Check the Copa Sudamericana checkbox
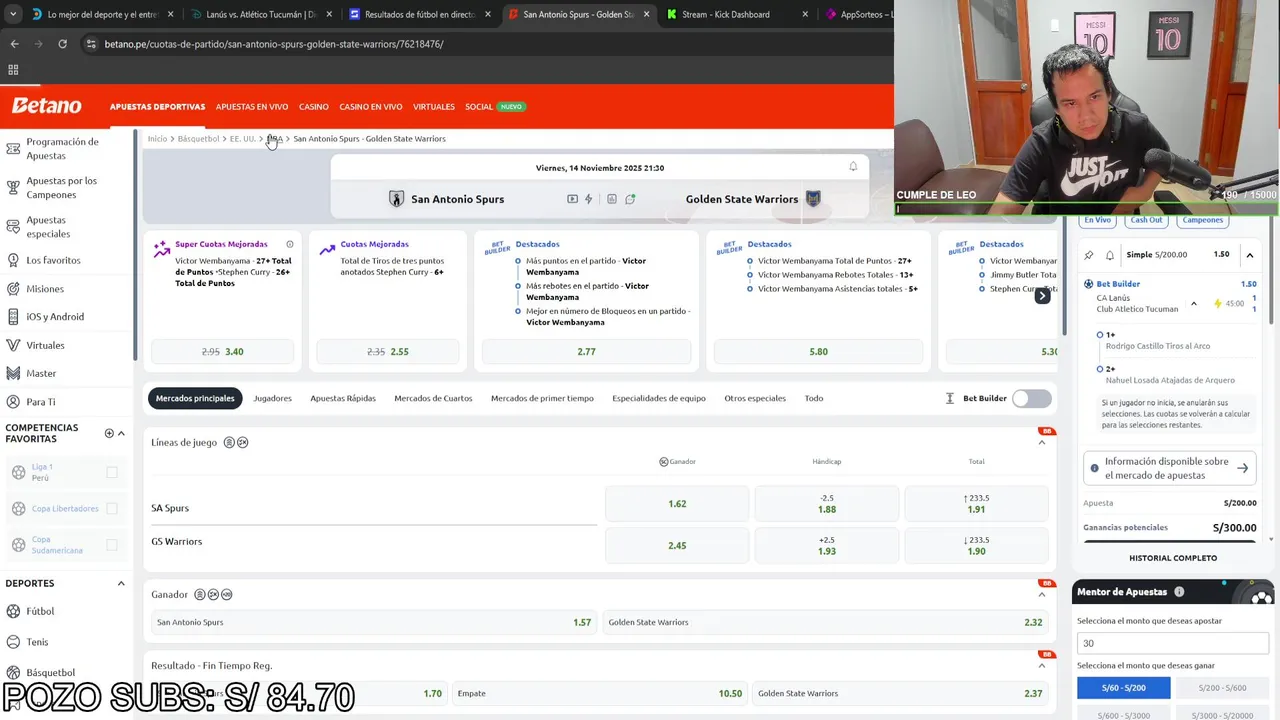The image size is (1280, 720). pyautogui.click(x=112, y=545)
